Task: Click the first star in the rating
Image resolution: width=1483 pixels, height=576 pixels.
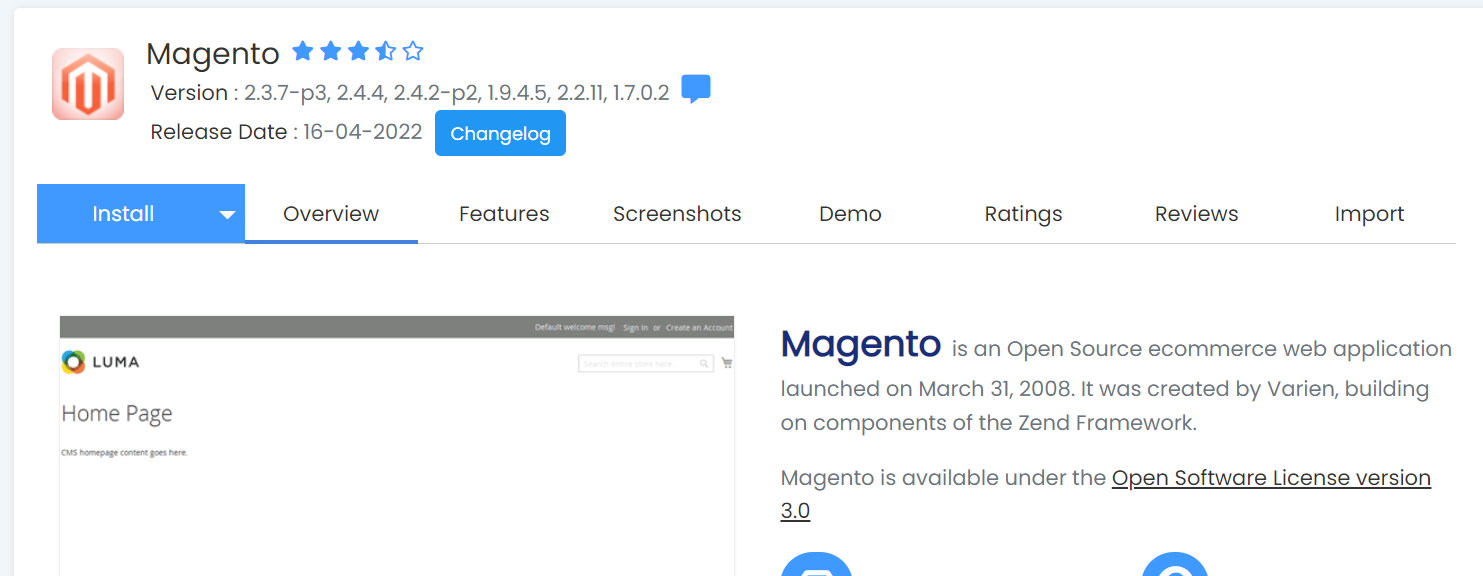Action: (303, 51)
